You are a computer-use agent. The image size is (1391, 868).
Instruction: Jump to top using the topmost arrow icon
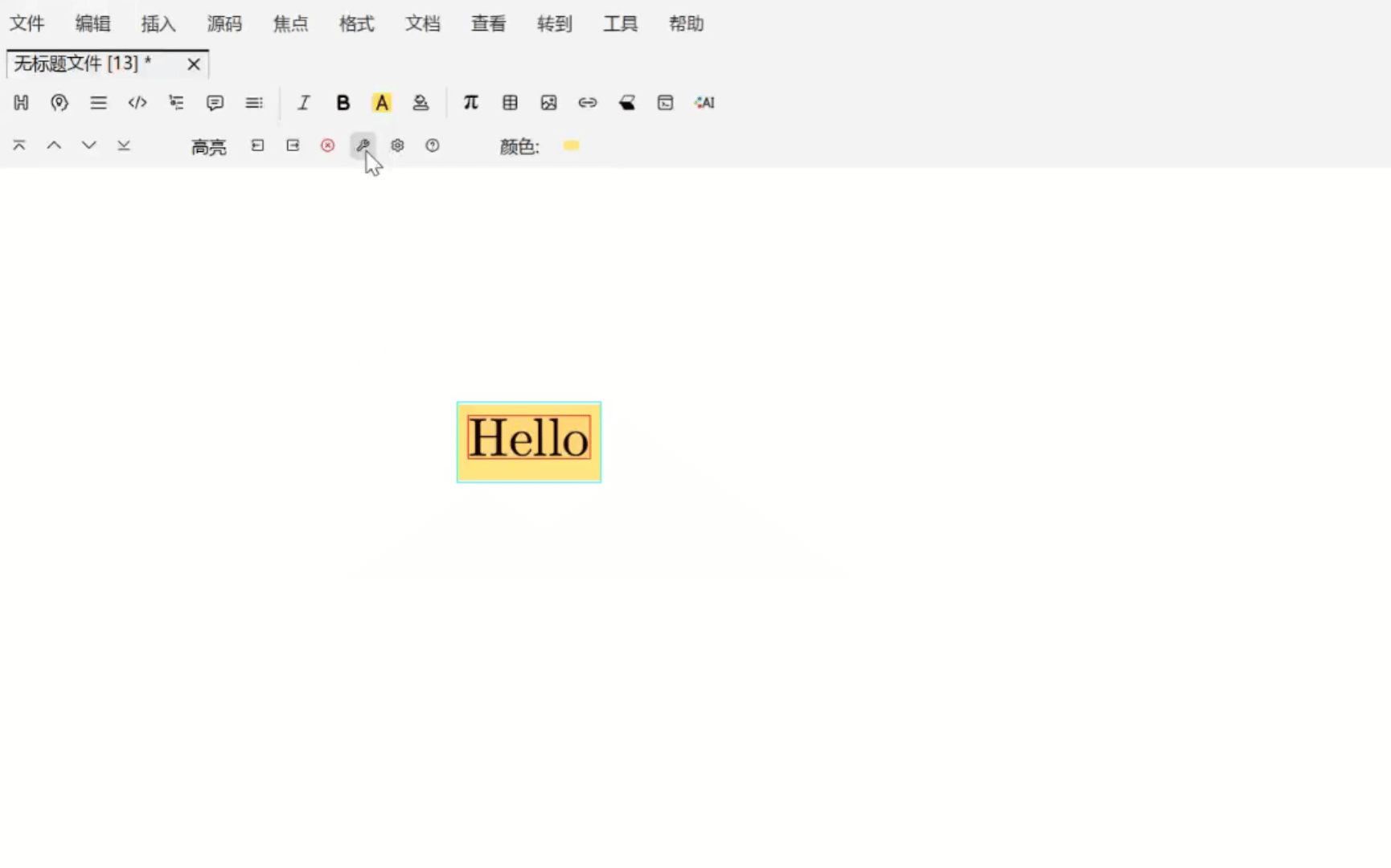point(18,145)
